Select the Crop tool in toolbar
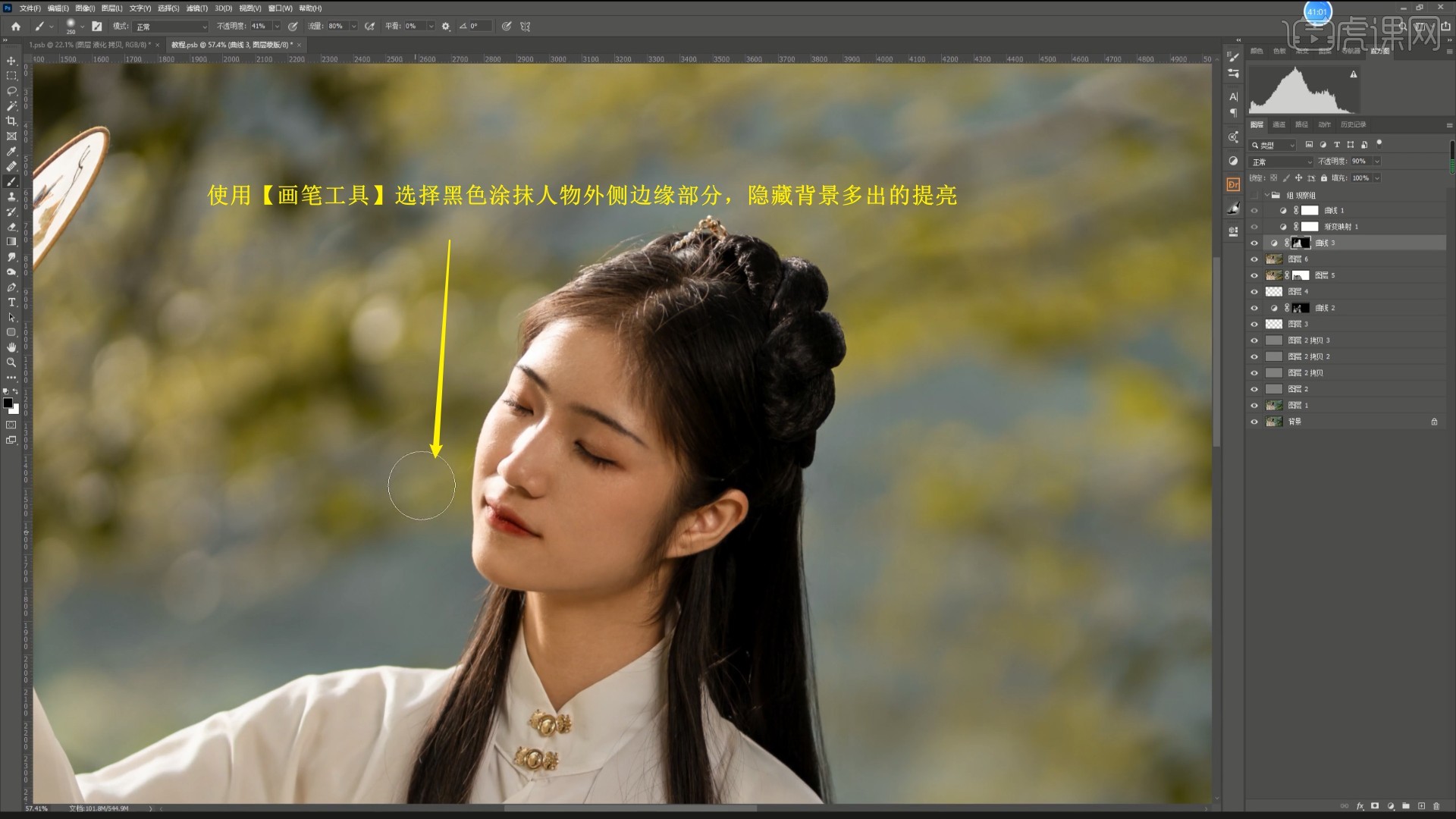The height and width of the screenshot is (819, 1456). pyautogui.click(x=11, y=121)
